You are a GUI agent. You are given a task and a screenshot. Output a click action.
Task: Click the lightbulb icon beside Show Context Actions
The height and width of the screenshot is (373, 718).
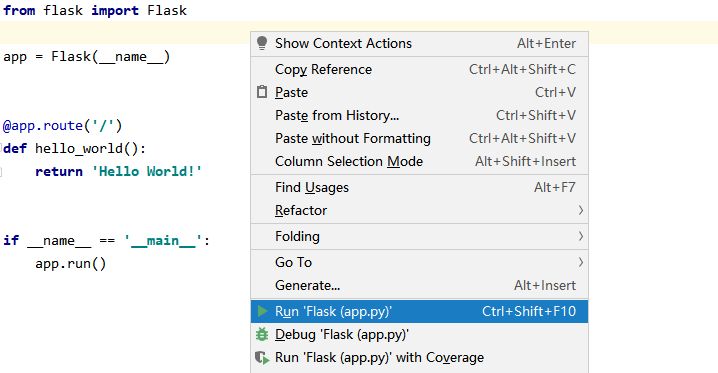[262, 43]
